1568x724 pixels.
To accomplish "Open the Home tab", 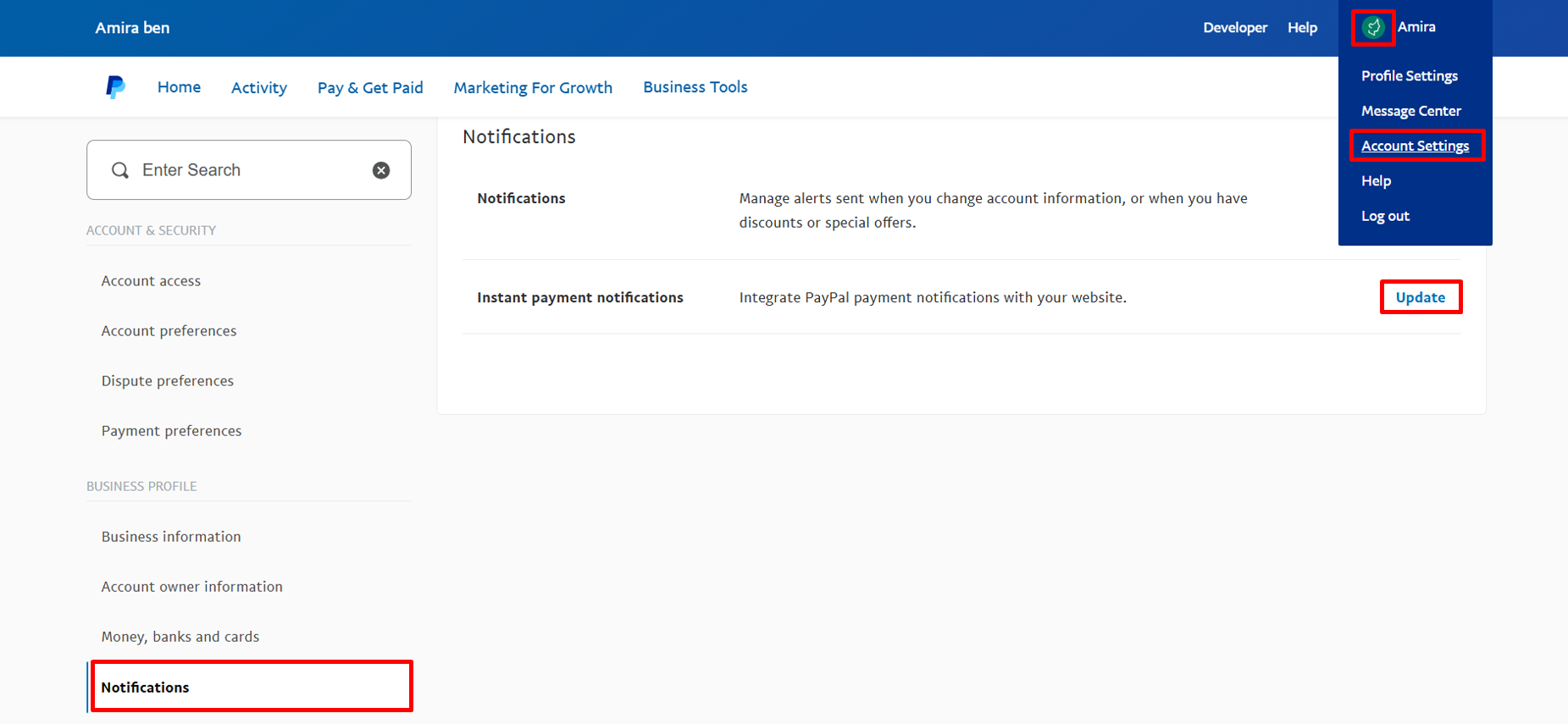I will click(x=179, y=87).
